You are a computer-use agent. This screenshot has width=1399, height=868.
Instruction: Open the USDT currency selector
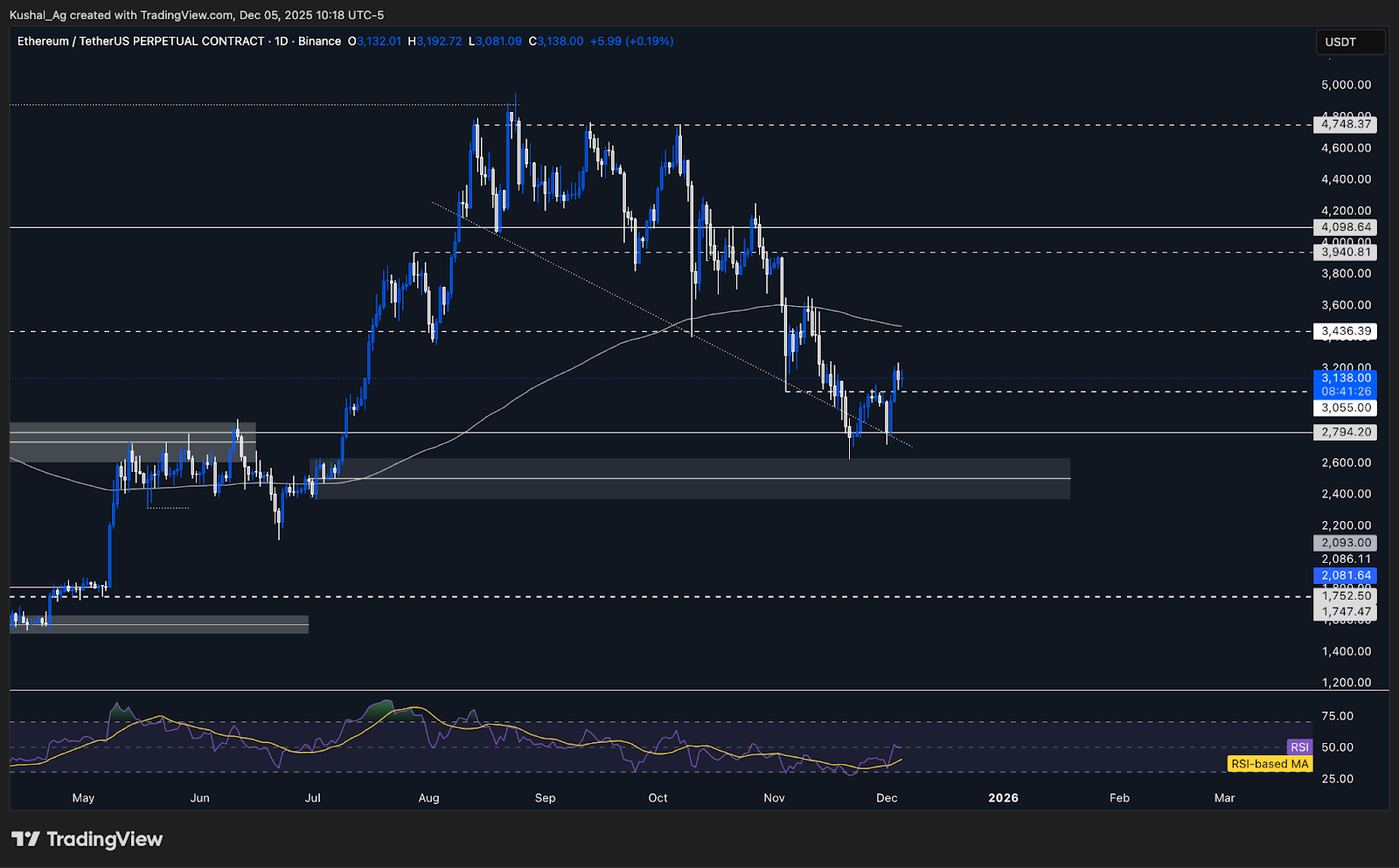point(1350,41)
